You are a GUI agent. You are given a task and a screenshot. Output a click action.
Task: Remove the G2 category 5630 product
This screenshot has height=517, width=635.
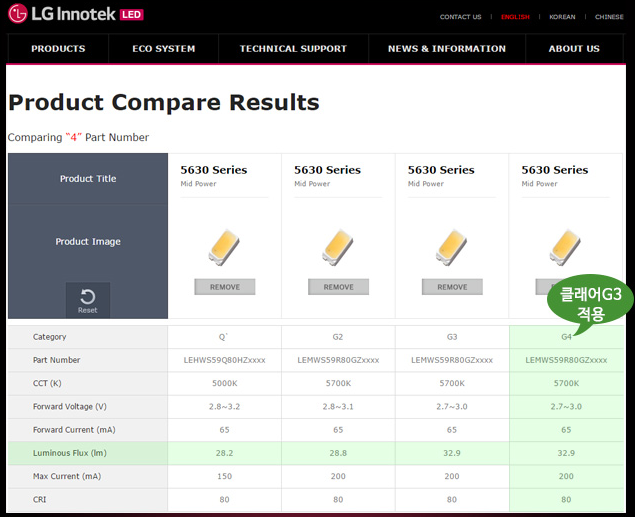coord(339,287)
